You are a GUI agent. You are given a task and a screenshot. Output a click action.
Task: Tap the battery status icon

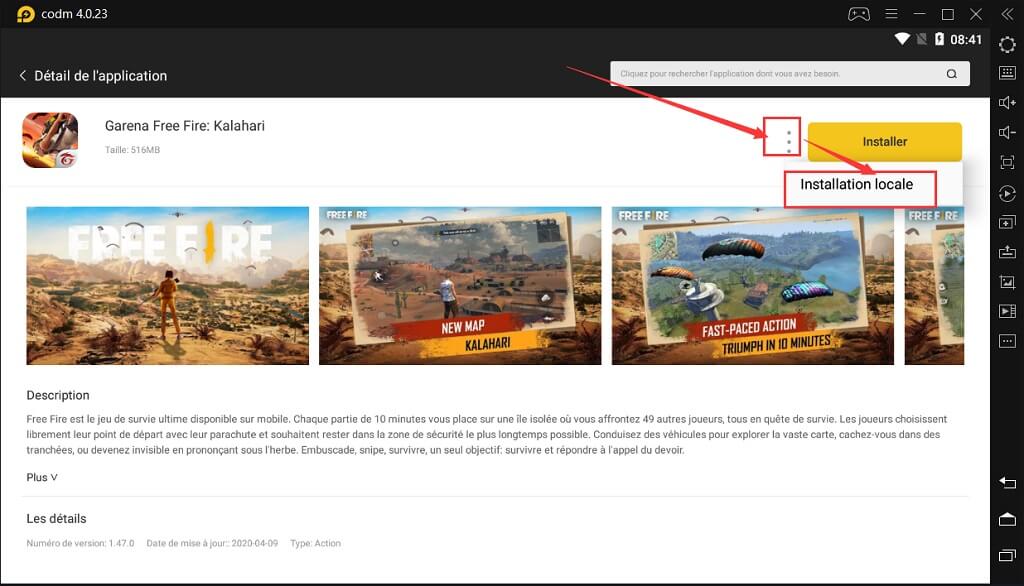pos(939,39)
